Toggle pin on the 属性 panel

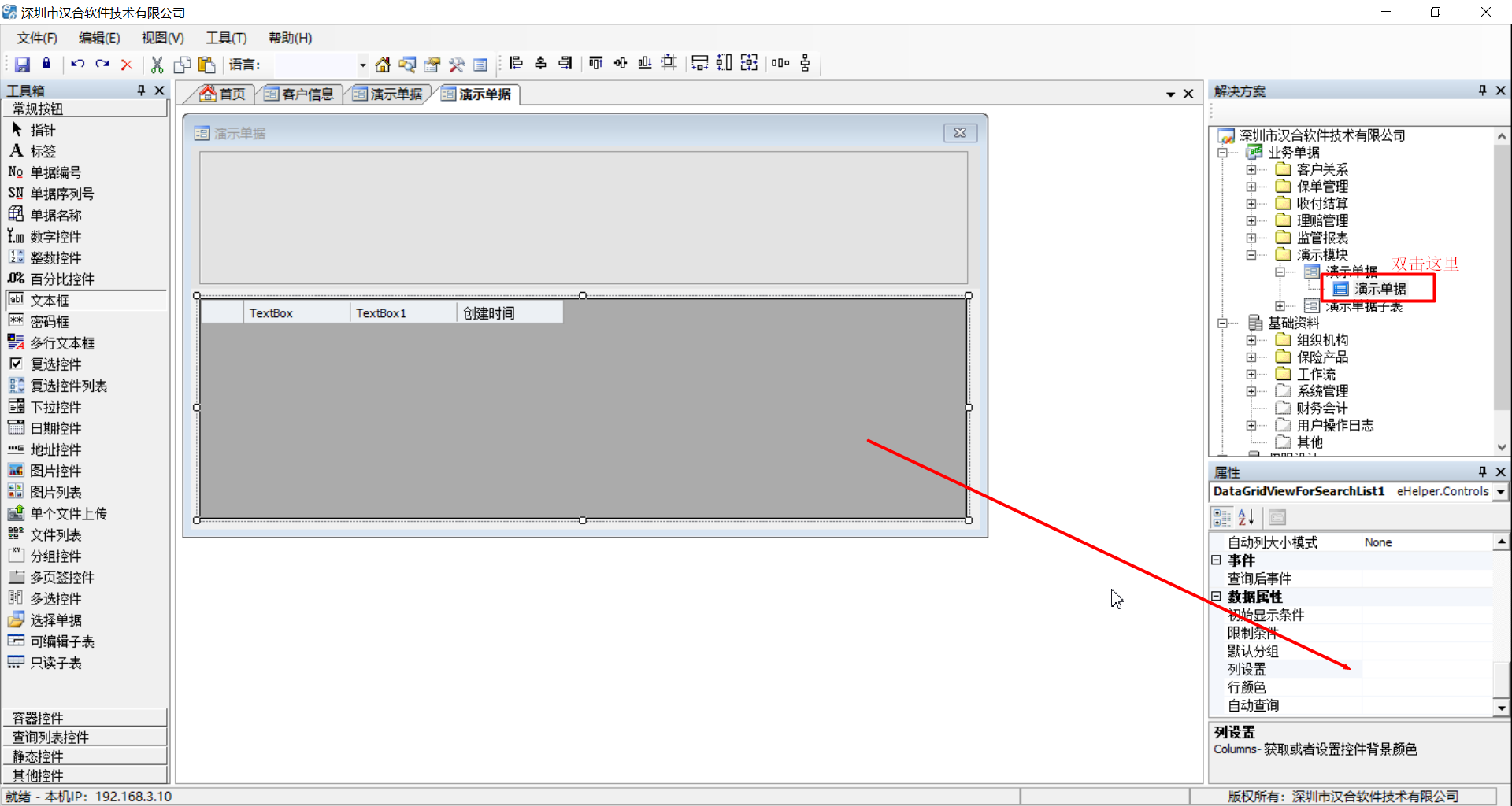1483,471
